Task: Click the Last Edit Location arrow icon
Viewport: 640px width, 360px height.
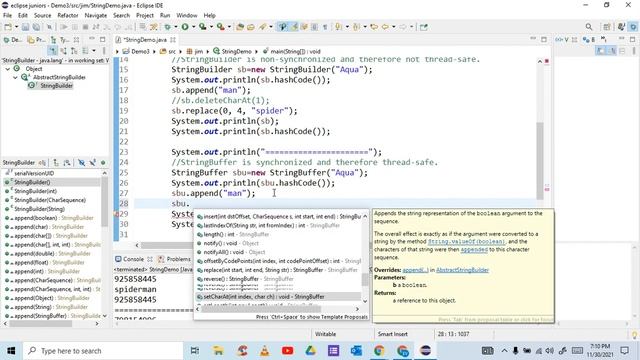Action: tap(374, 27)
